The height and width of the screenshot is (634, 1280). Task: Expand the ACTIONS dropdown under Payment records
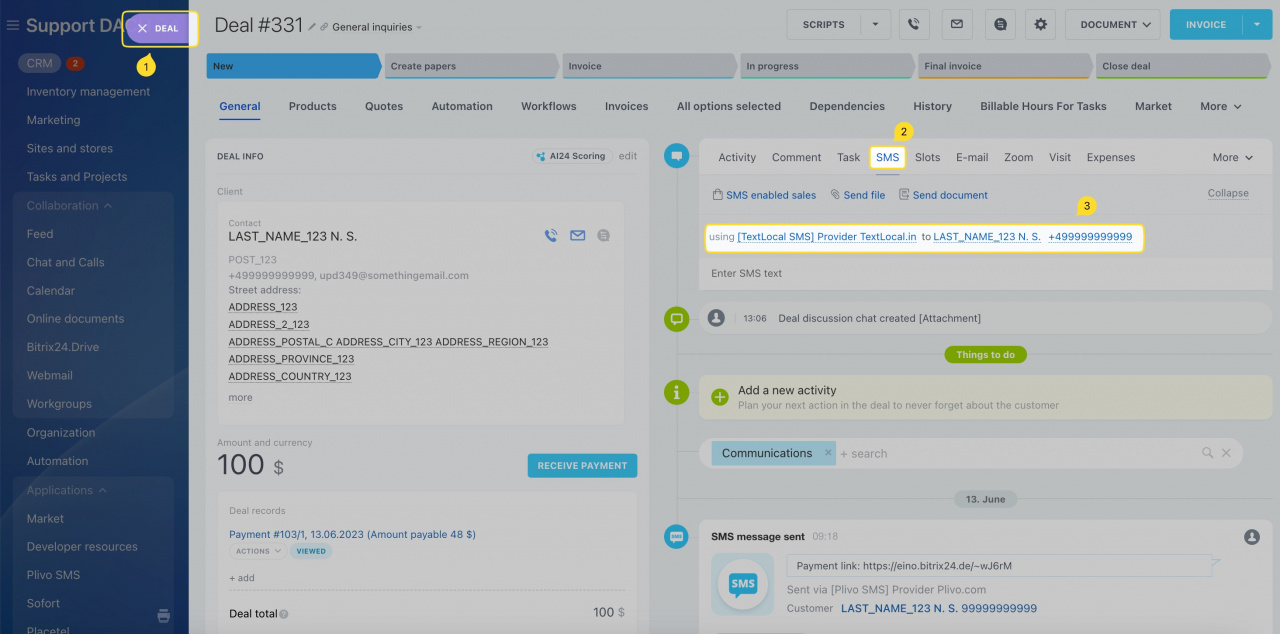(257, 550)
